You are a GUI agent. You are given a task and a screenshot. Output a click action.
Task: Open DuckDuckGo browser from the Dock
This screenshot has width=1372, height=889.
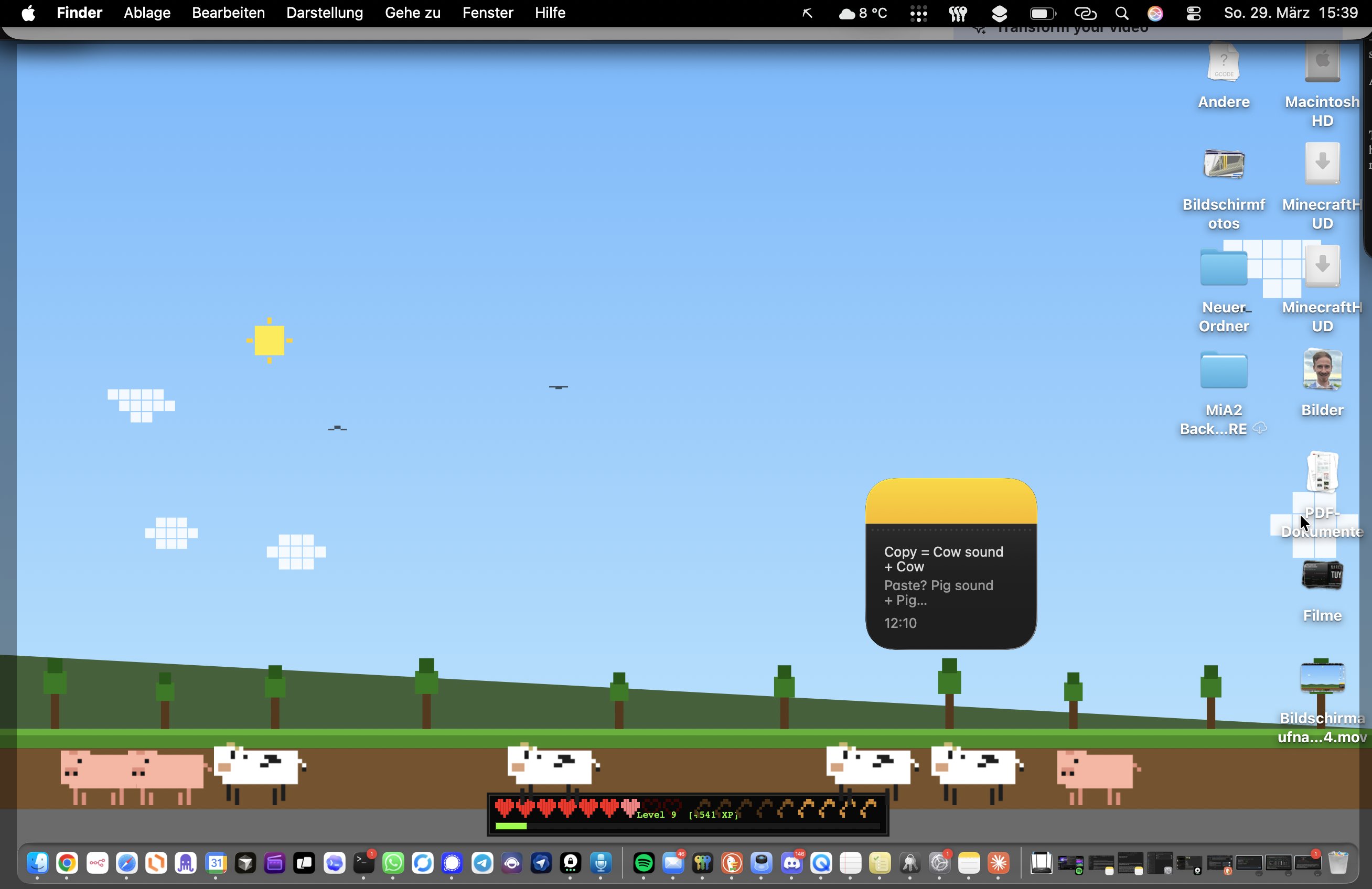(x=732, y=863)
